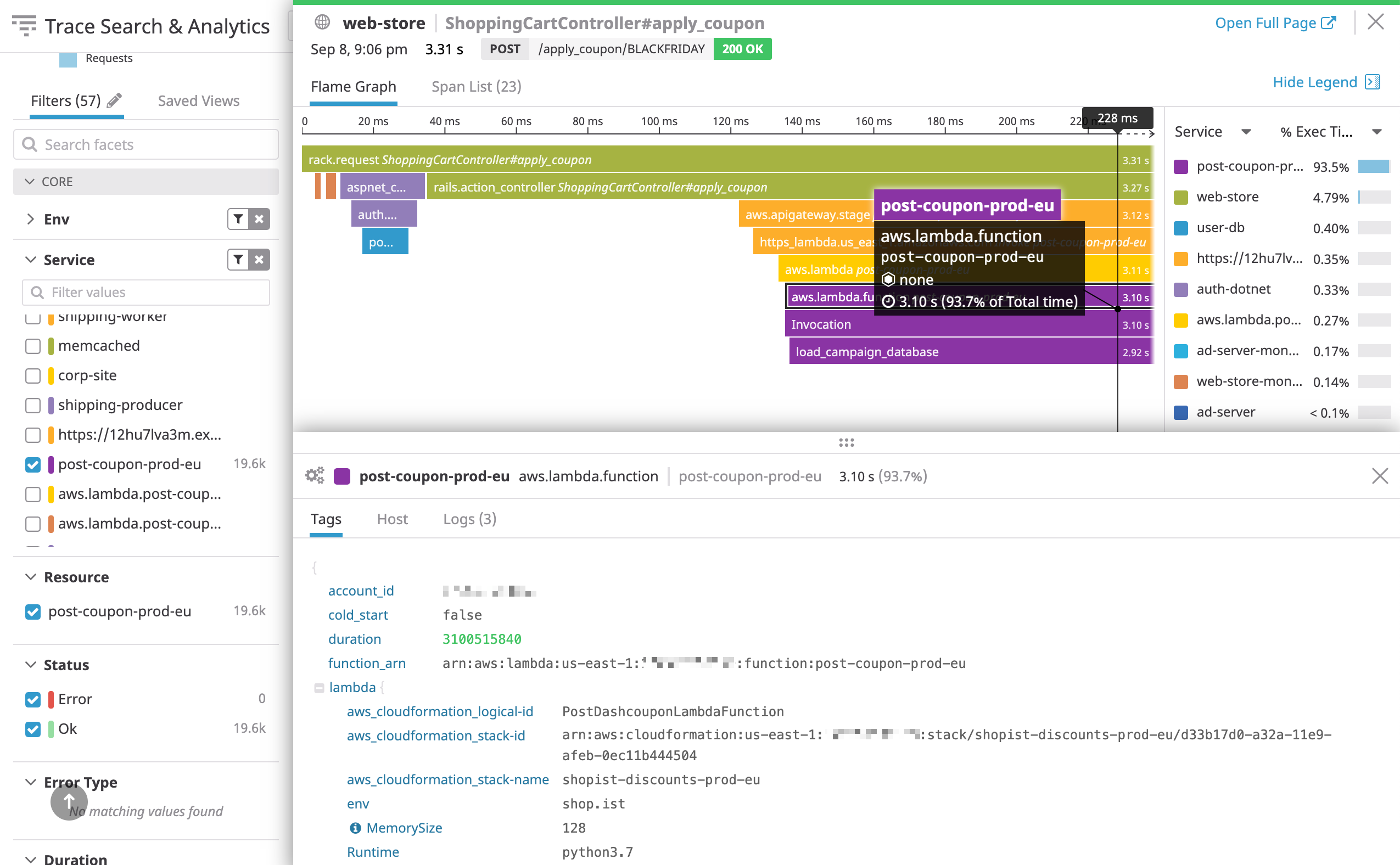
Task: Switch to the Span List tab
Action: tap(476, 86)
